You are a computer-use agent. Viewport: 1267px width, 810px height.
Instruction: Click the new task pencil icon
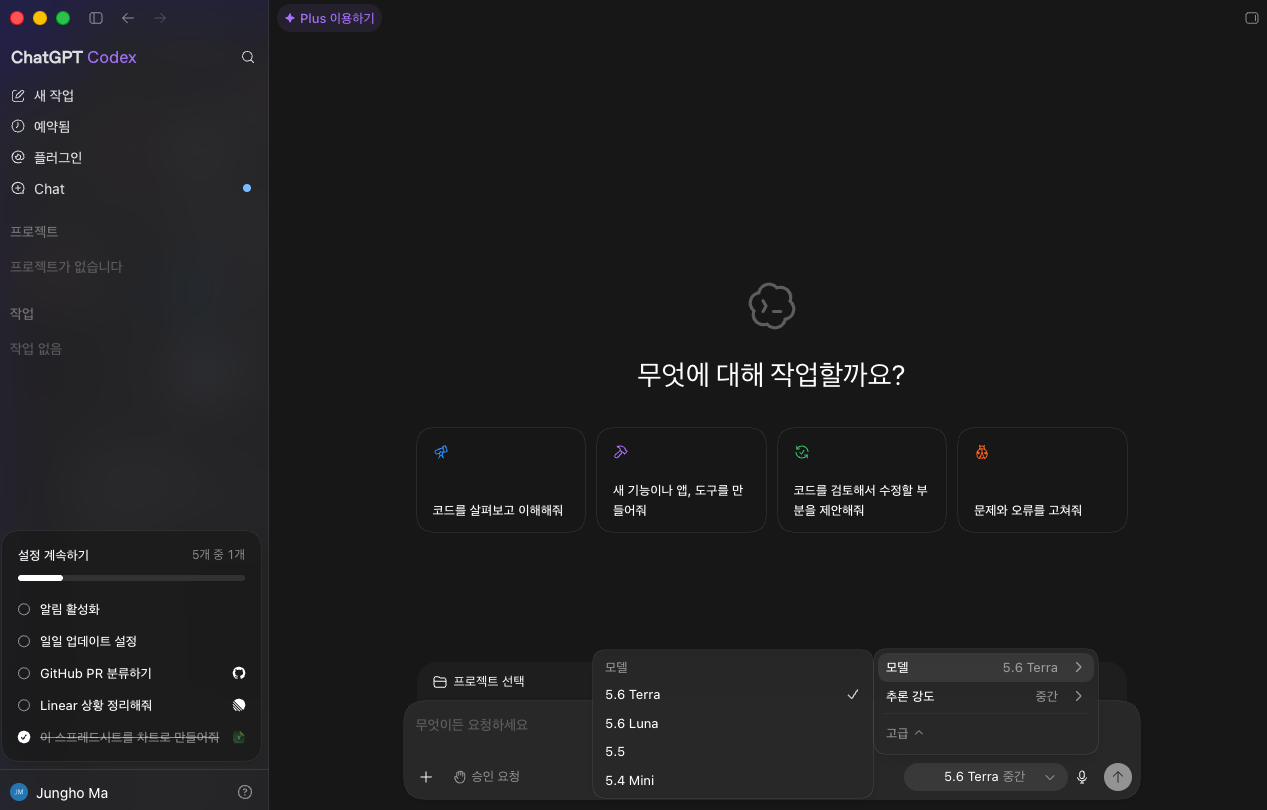17,96
